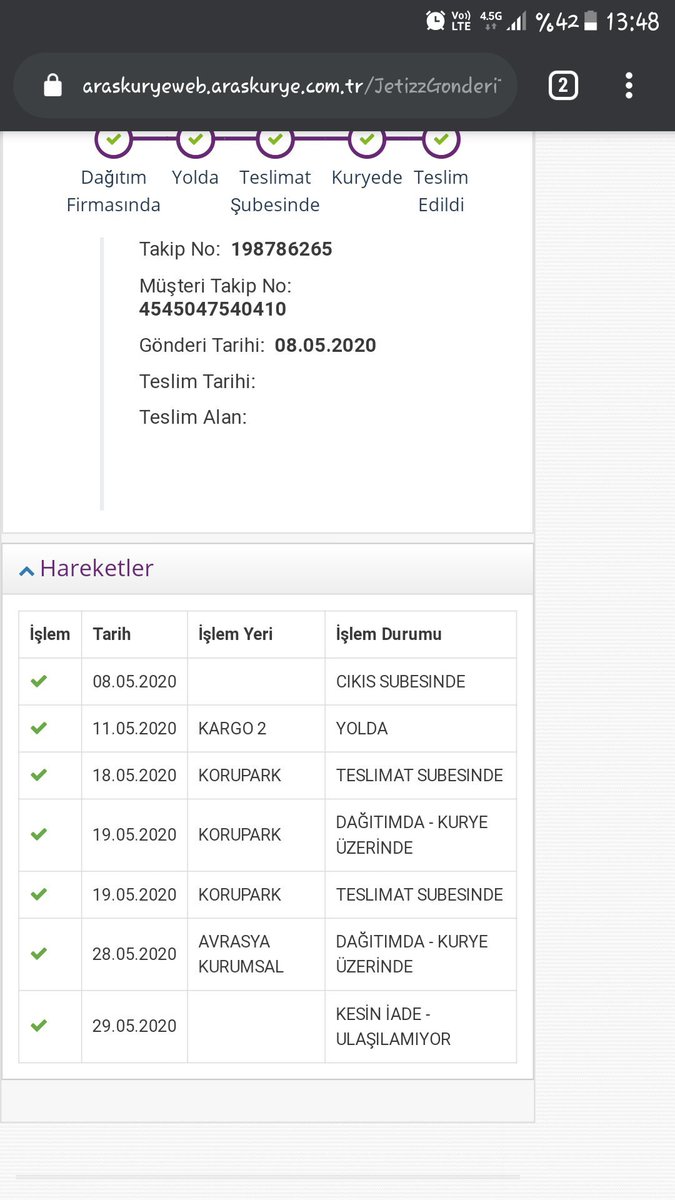Tap the lock icon in address bar

pyautogui.click(x=53, y=86)
